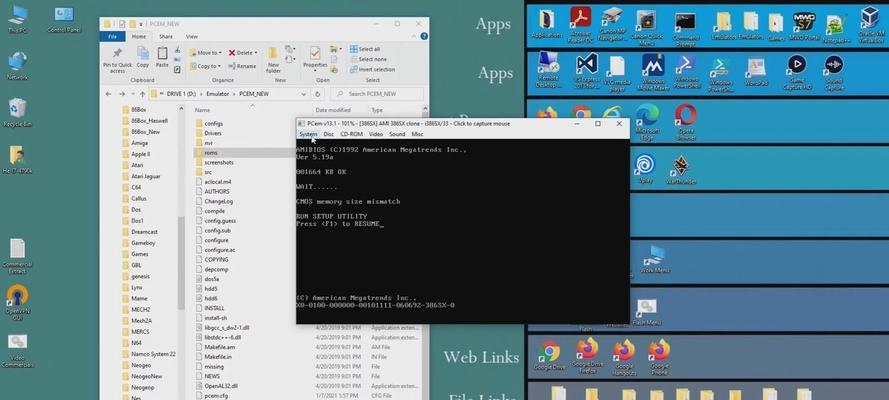Open the Properties ribbon icon
889x400 pixels.
tap(315, 58)
